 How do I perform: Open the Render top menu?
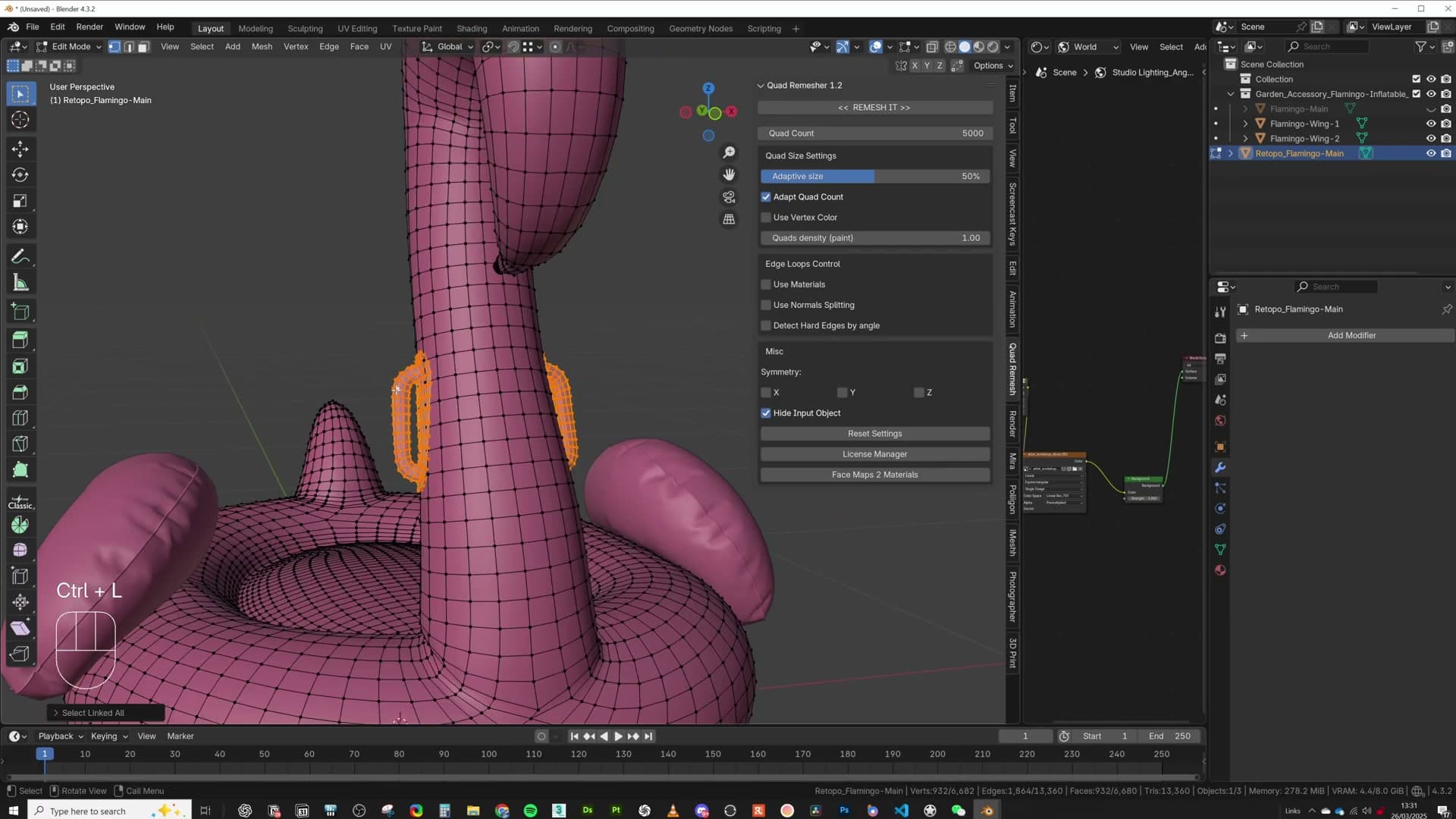(x=89, y=27)
